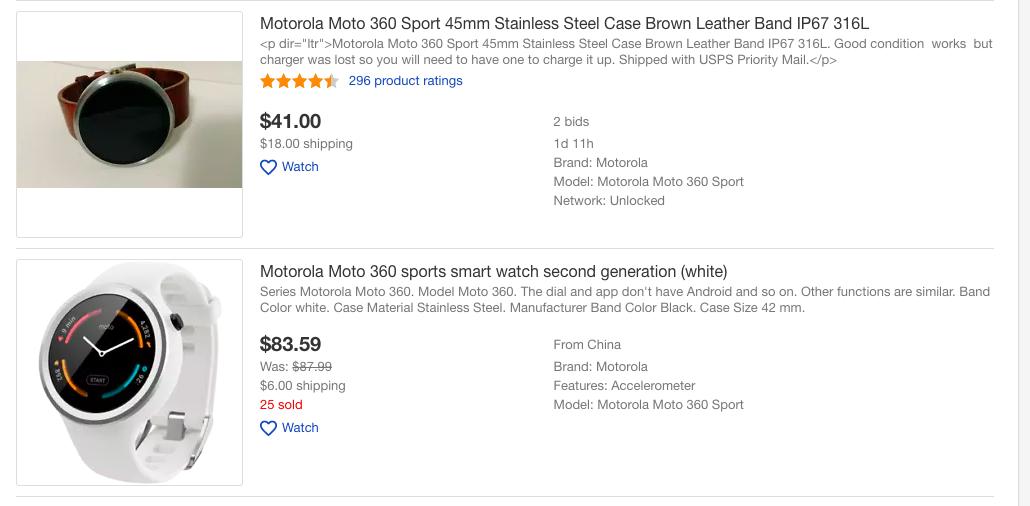Click the heart icon on the brown leather band listing

(268, 167)
